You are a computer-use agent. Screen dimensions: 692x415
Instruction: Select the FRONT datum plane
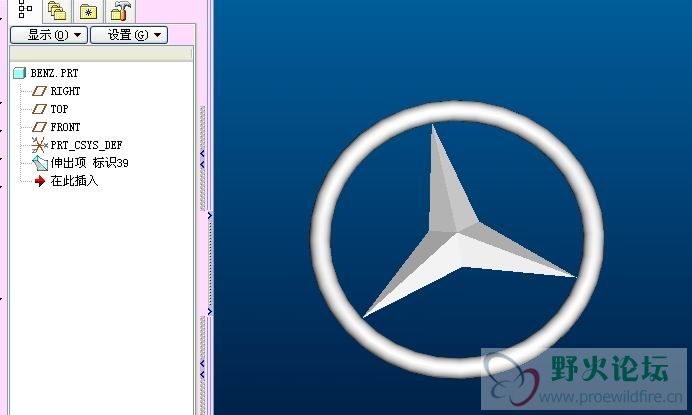click(65, 127)
